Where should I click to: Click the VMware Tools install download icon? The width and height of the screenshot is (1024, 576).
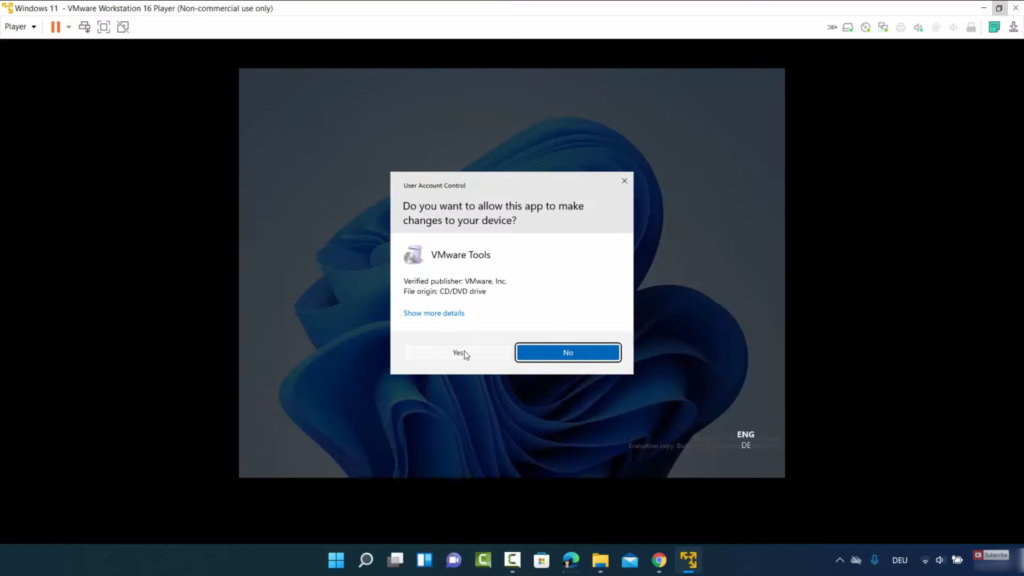pyautogui.click(x=1012, y=27)
